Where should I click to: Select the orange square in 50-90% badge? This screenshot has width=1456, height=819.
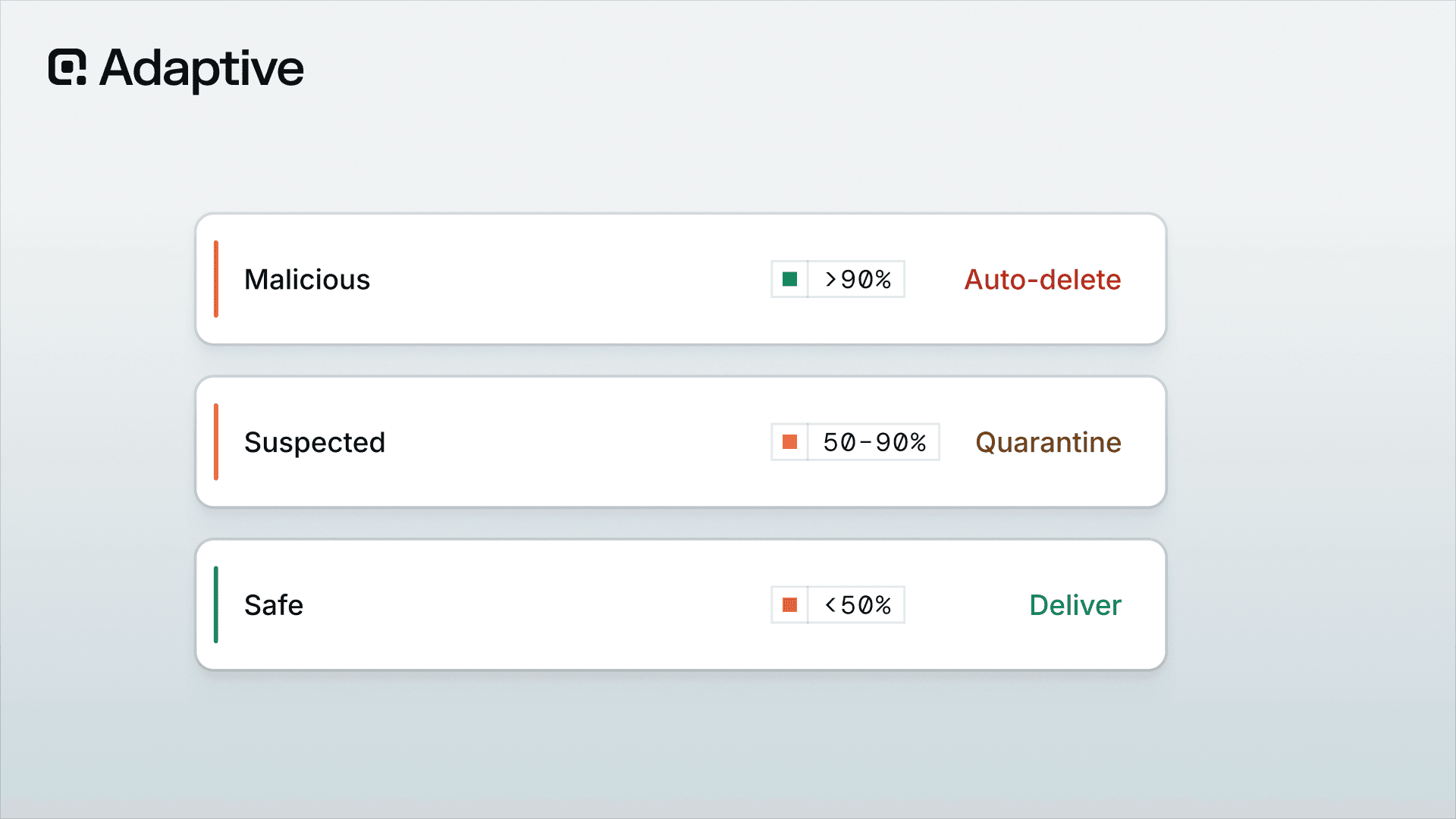click(x=789, y=442)
